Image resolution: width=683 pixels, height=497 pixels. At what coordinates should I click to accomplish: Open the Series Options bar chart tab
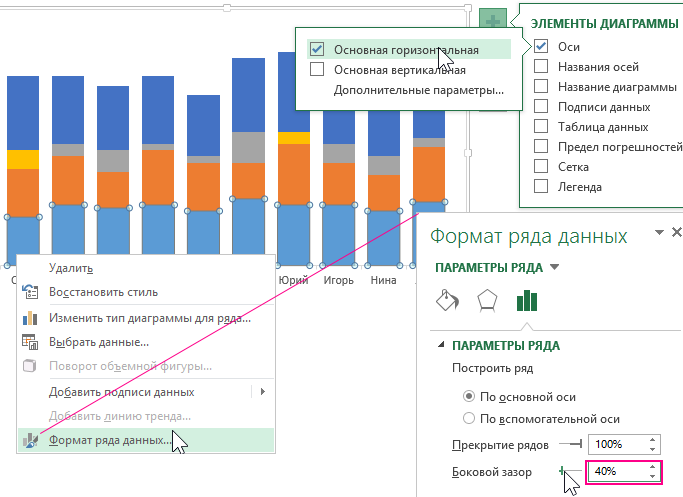point(526,301)
